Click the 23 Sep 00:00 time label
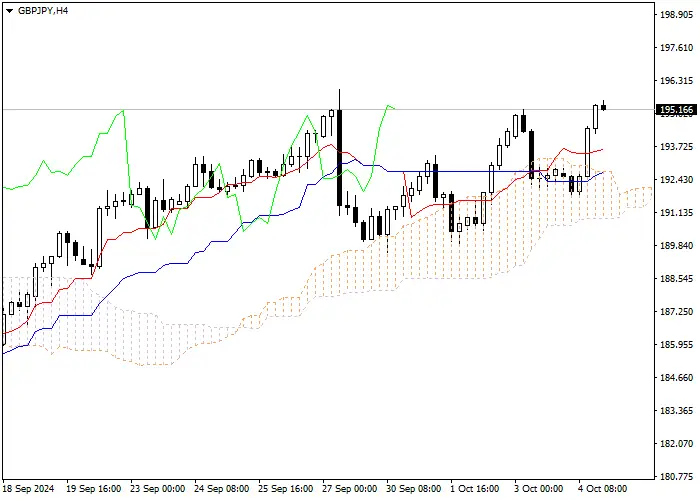The height and width of the screenshot is (500, 700). tap(158, 489)
